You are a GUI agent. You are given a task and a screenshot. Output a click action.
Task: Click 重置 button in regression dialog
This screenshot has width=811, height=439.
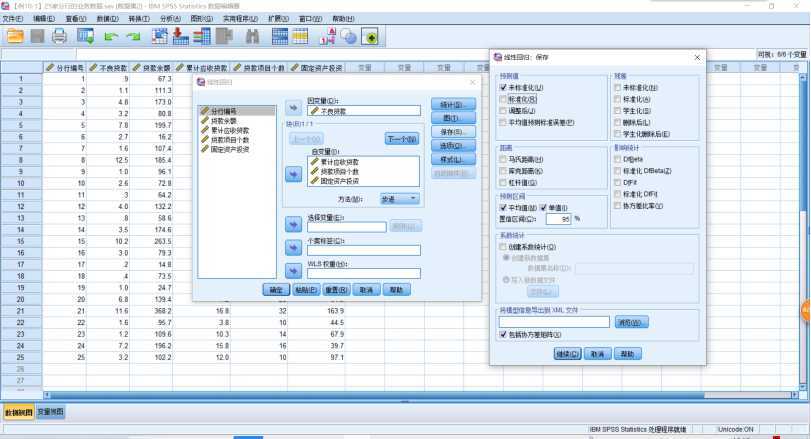point(336,290)
